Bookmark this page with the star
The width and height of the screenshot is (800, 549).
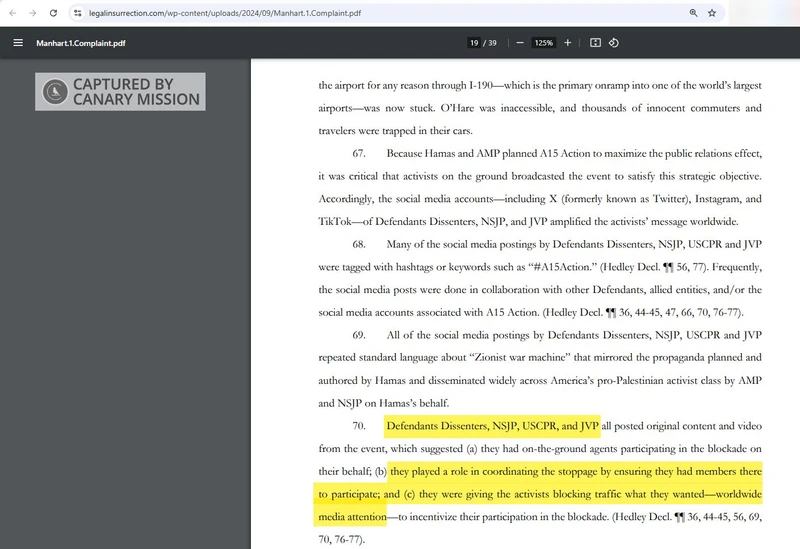point(712,13)
